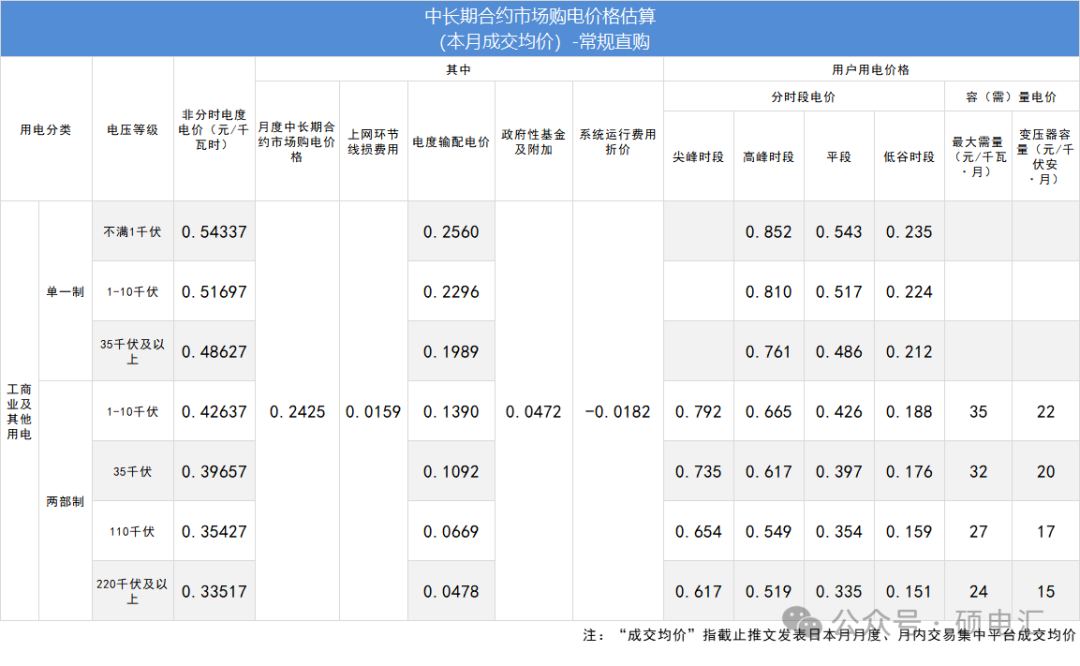Click the WeChat logo in the watermark

pos(804,619)
